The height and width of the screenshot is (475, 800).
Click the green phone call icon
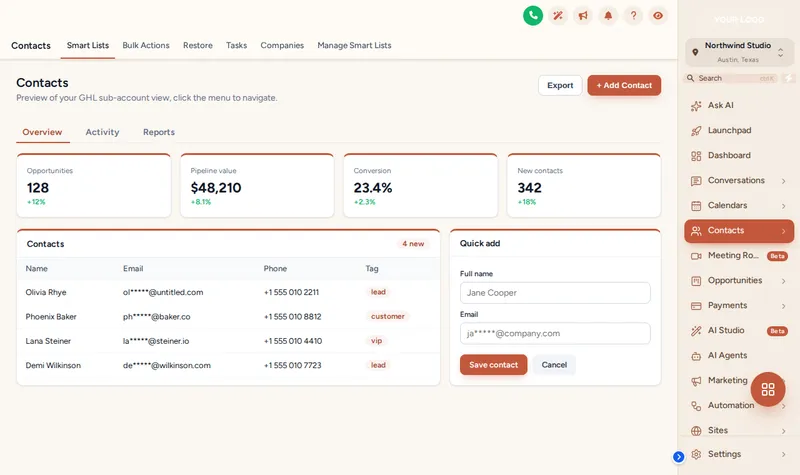tap(533, 16)
